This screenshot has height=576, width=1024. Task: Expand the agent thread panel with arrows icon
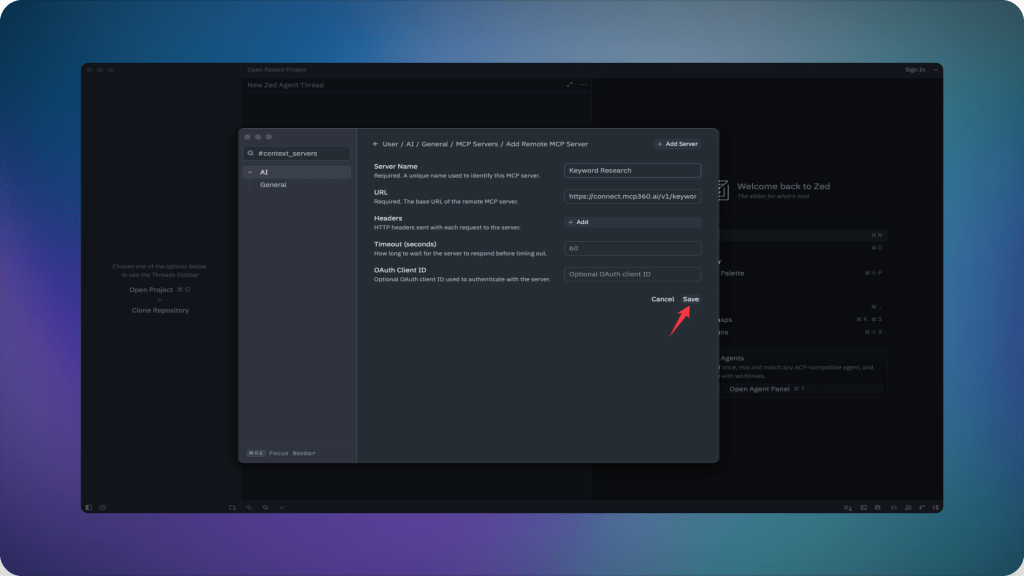point(569,85)
